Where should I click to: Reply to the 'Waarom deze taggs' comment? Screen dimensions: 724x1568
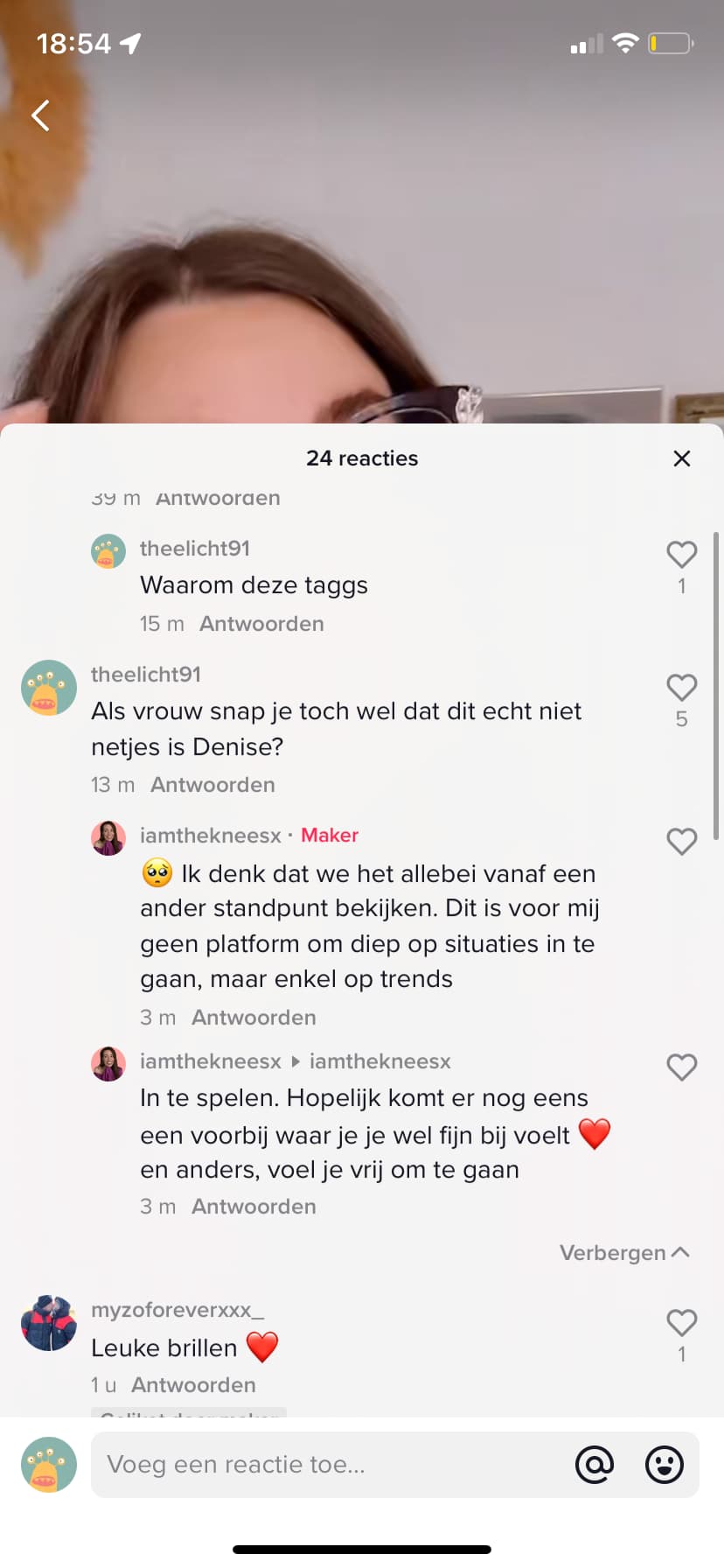tap(261, 624)
